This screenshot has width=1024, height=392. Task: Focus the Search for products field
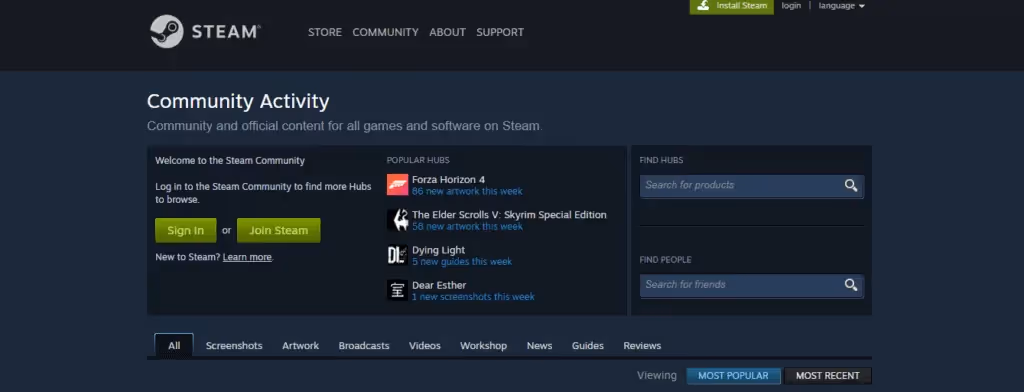(x=752, y=186)
